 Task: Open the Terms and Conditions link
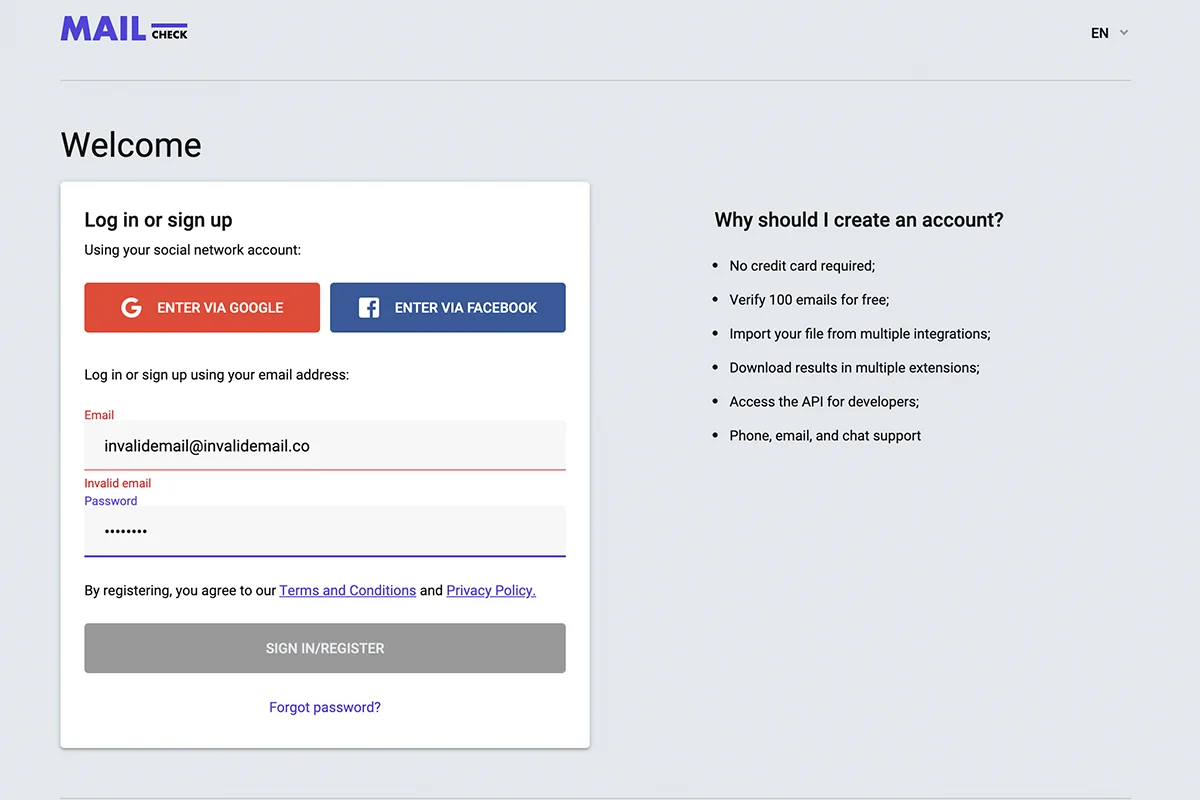pos(347,591)
